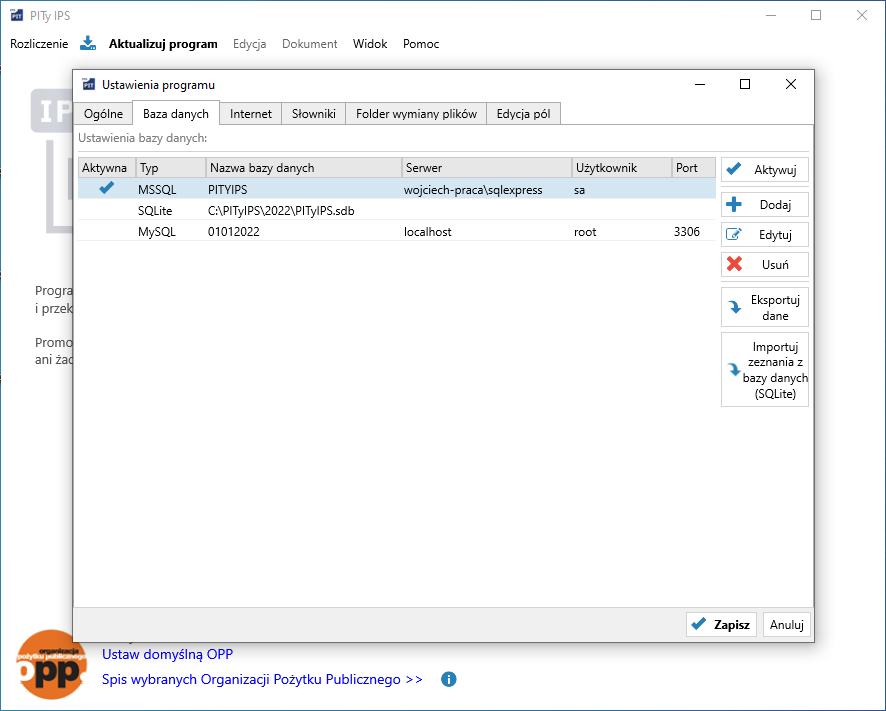The height and width of the screenshot is (711, 886).
Task: Open the Edycja pól tab
Action: pos(523,114)
